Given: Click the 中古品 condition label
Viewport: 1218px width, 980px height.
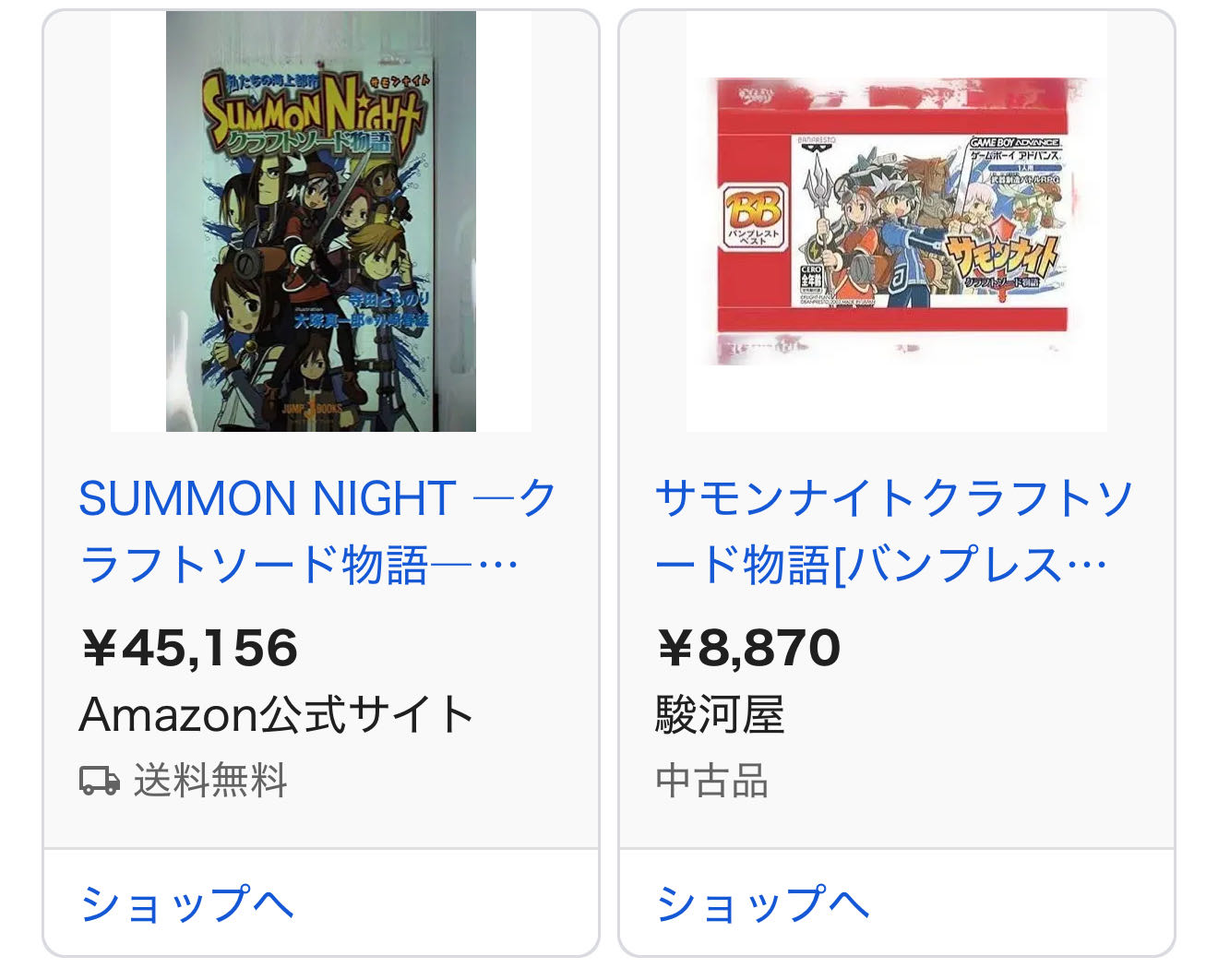Looking at the screenshot, I should point(711,781).
